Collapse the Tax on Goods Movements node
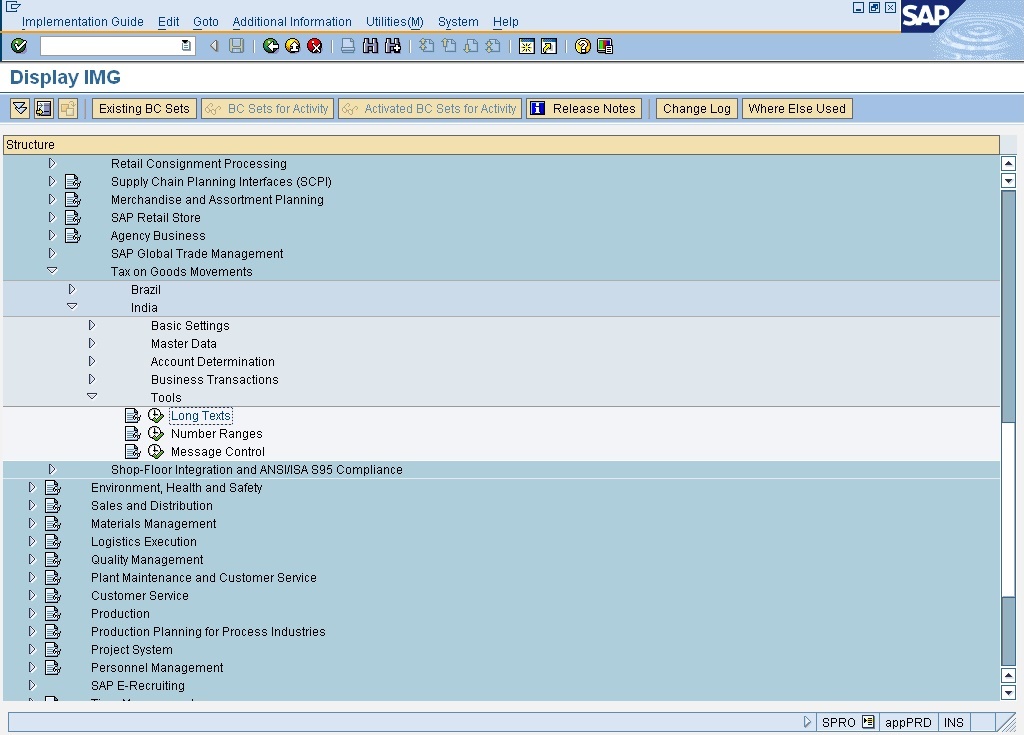This screenshot has height=735, width=1024. click(x=52, y=270)
